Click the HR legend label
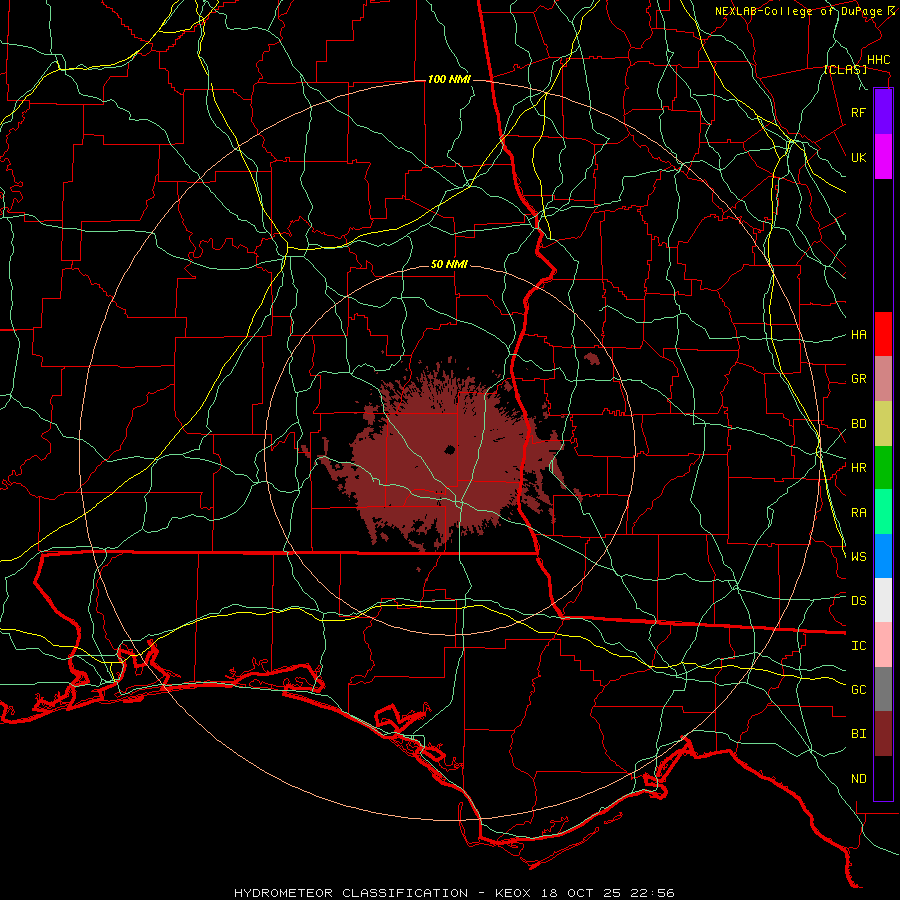The width and height of the screenshot is (900, 900). pyautogui.click(x=858, y=468)
